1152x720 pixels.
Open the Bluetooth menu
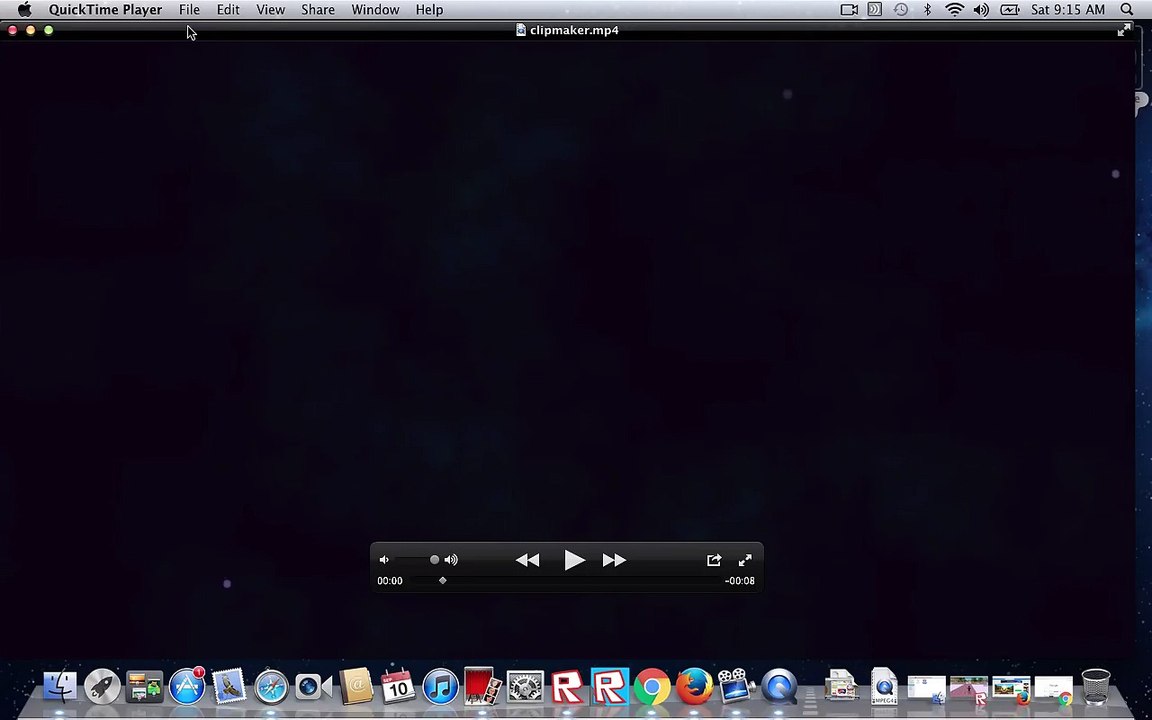[927, 10]
